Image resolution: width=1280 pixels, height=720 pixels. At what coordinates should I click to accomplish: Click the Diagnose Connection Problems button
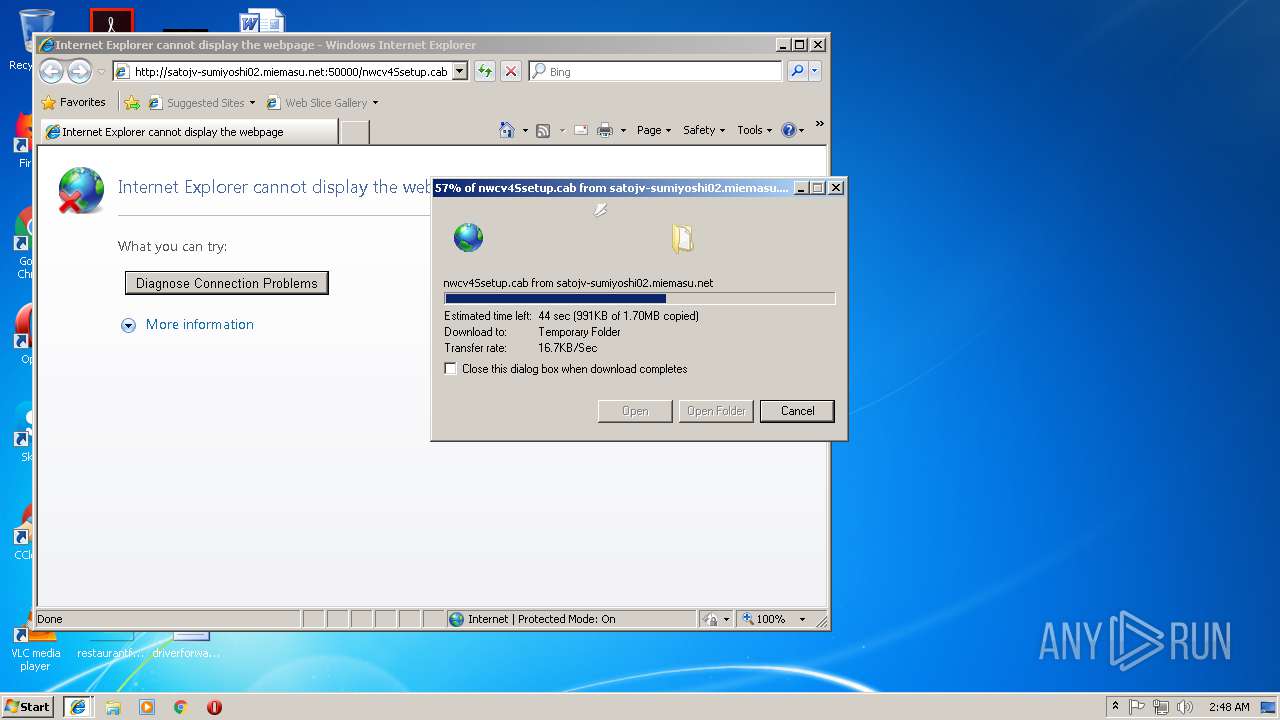click(227, 283)
